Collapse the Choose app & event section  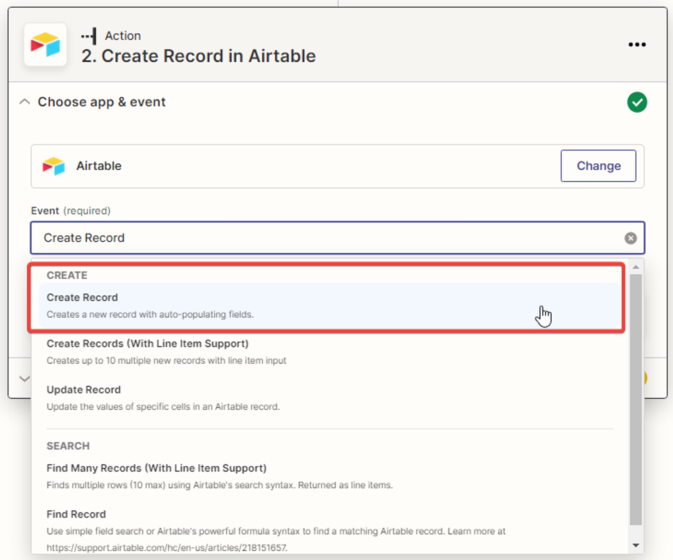coord(25,102)
